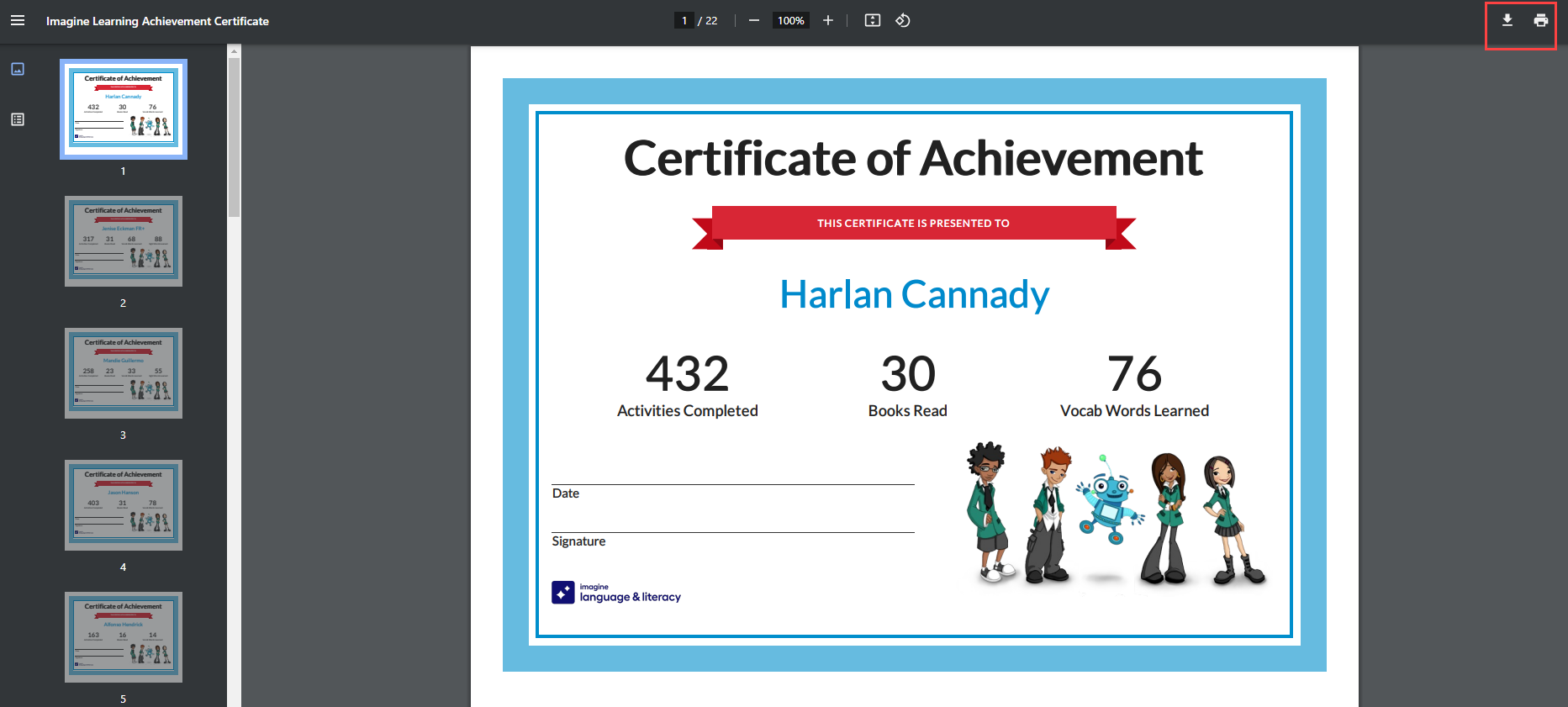Click the 100% zoom level field

tap(790, 21)
